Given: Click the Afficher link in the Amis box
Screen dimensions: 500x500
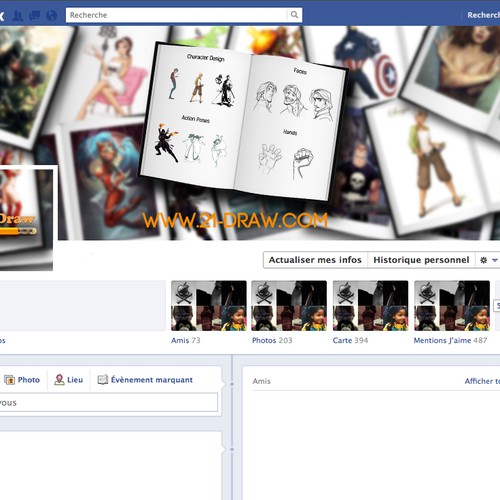Looking at the screenshot, I should (x=482, y=381).
